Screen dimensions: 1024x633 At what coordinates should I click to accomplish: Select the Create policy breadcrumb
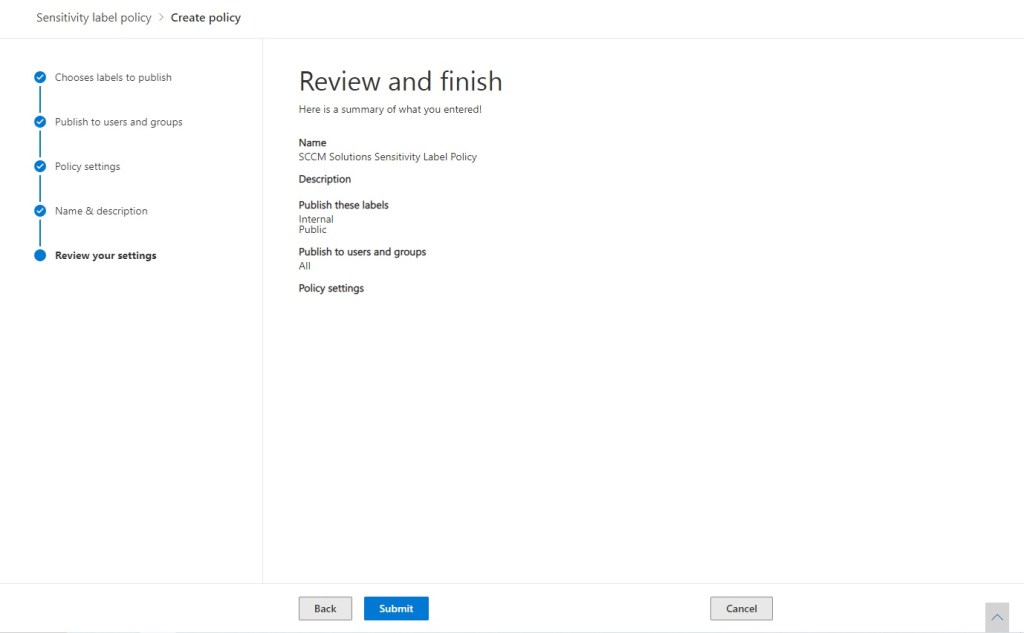point(205,17)
